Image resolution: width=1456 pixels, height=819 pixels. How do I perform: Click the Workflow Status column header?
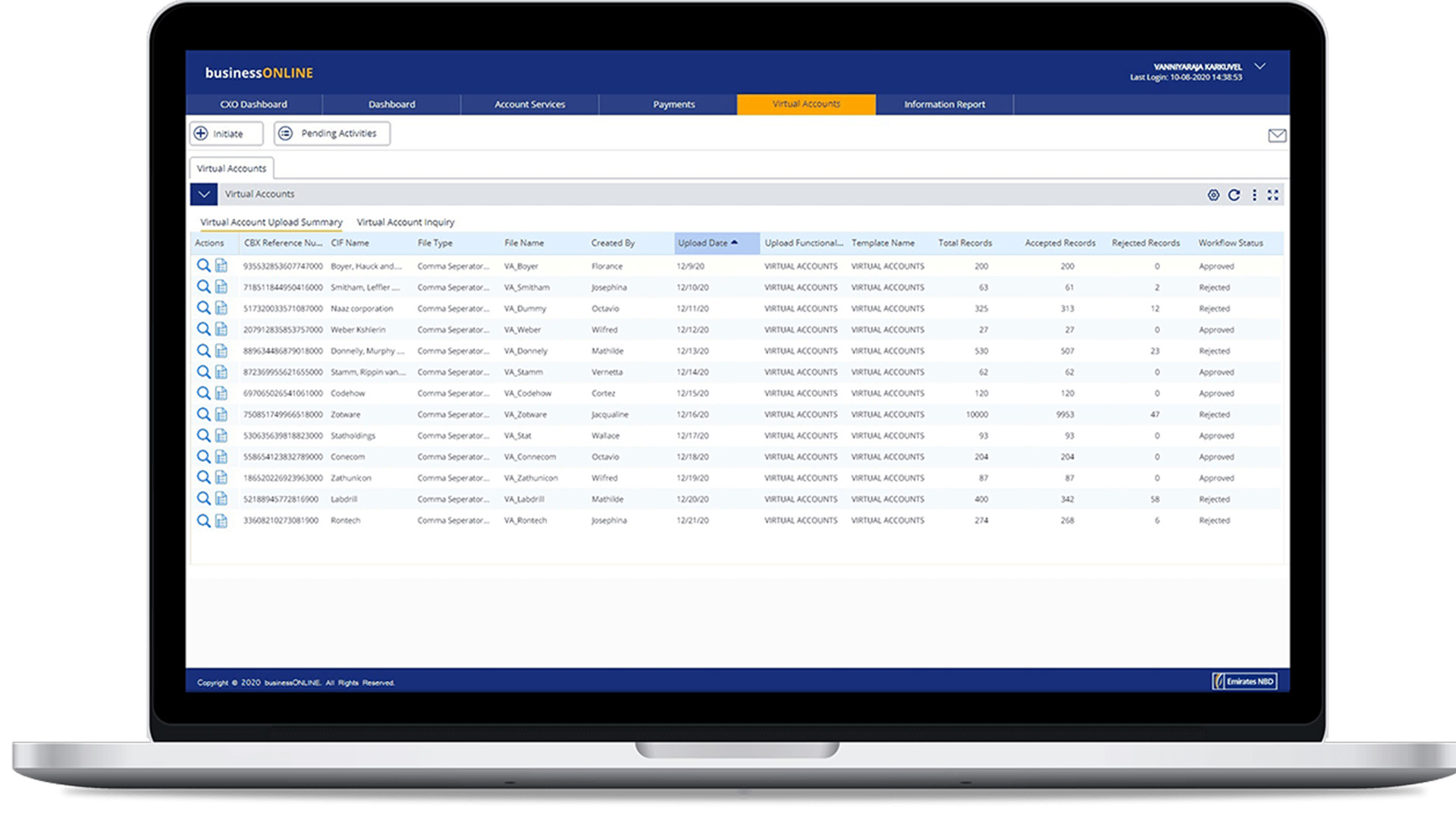[1230, 243]
